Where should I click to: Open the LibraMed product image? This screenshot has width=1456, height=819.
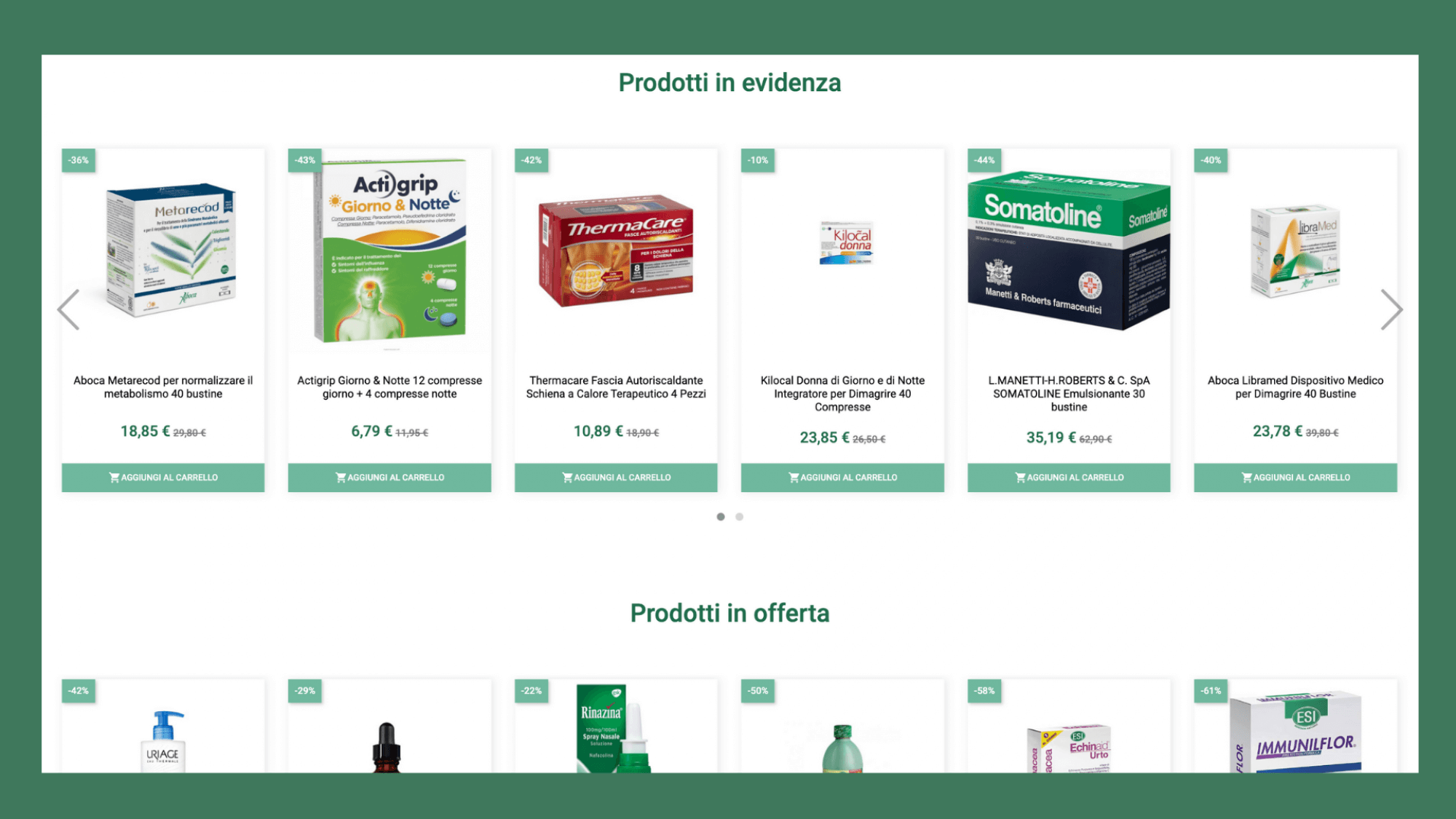coord(1295,251)
